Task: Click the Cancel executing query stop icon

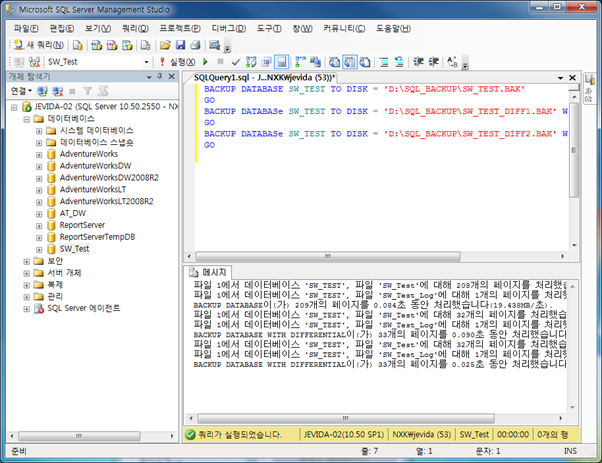Action: (x=220, y=61)
